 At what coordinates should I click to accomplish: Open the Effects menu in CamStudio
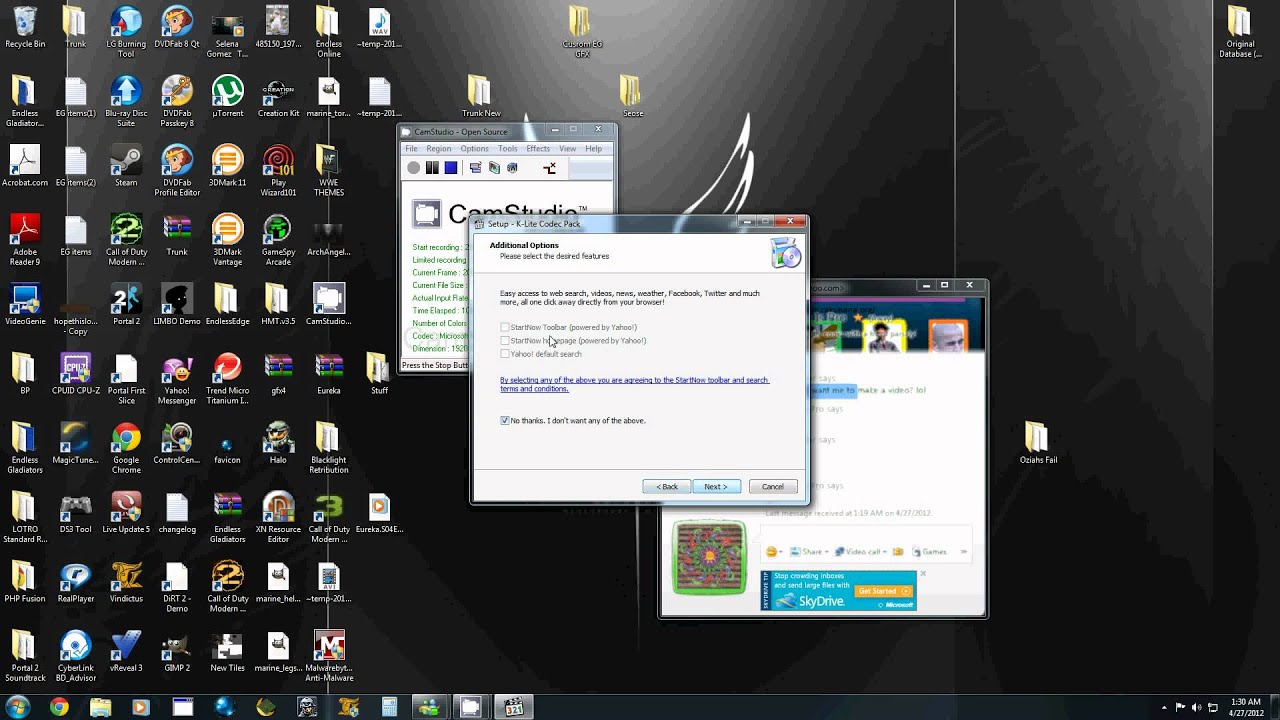(x=538, y=148)
